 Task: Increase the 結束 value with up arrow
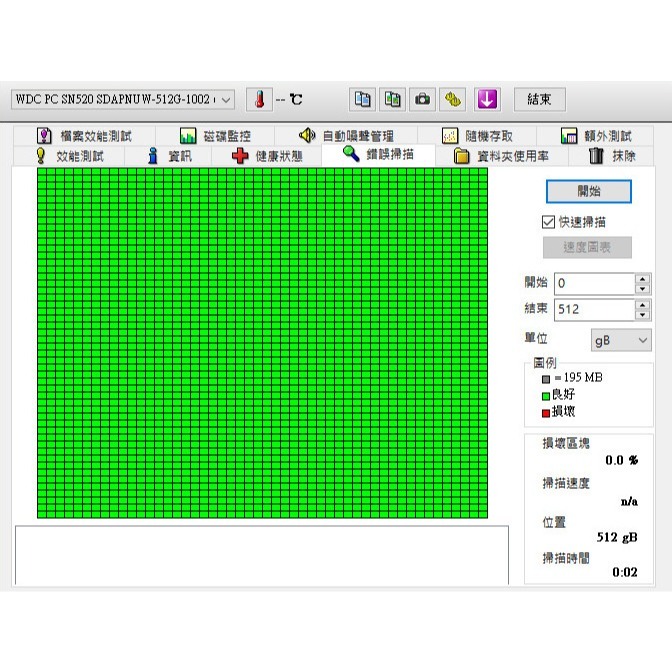coord(642,305)
